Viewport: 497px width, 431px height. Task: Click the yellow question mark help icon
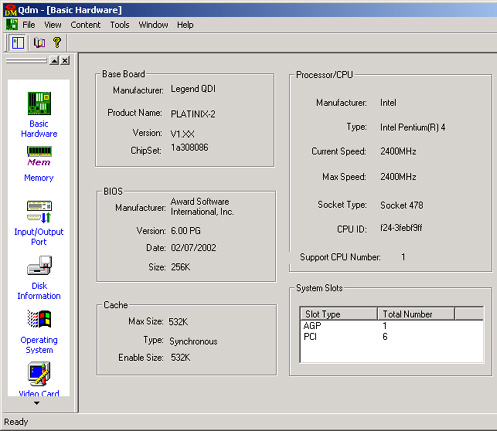pyautogui.click(x=57, y=43)
